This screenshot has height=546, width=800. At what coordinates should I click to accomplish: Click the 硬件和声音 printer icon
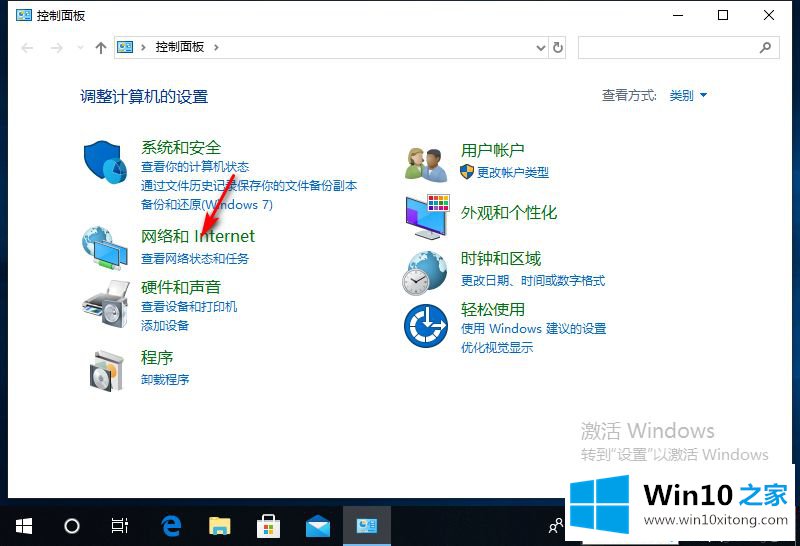click(x=105, y=304)
